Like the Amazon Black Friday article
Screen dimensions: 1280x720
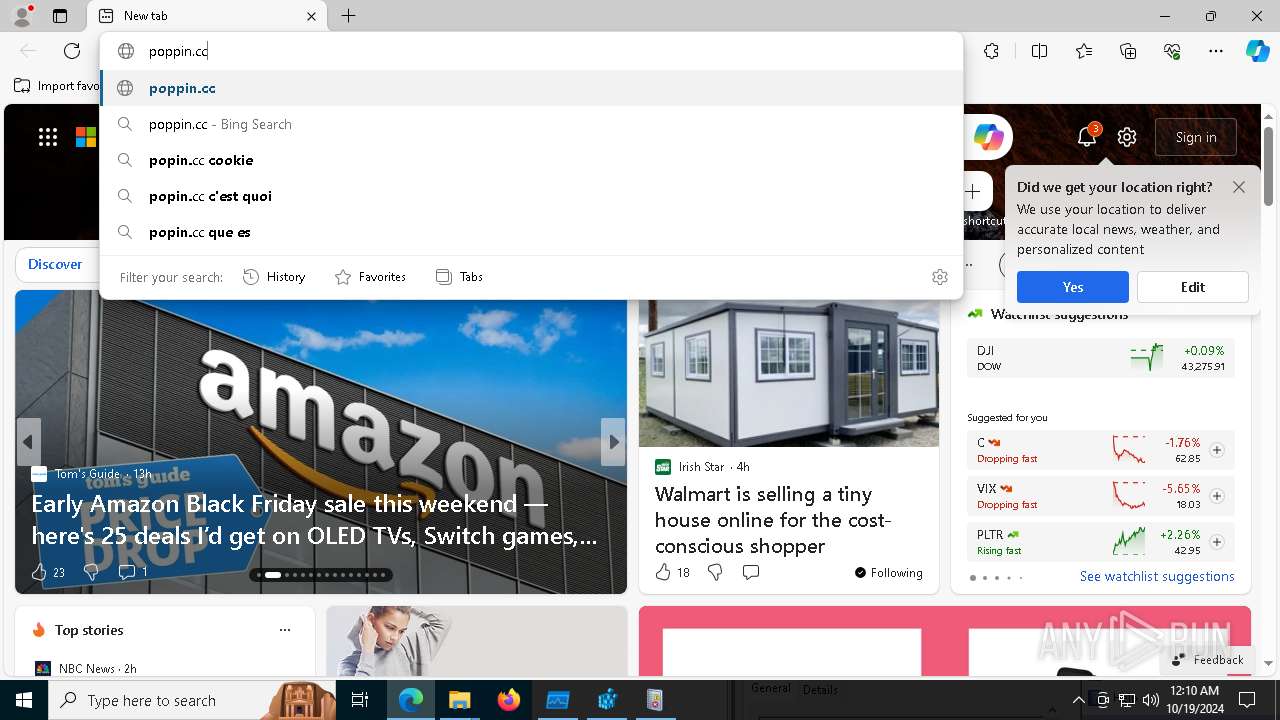coord(39,572)
